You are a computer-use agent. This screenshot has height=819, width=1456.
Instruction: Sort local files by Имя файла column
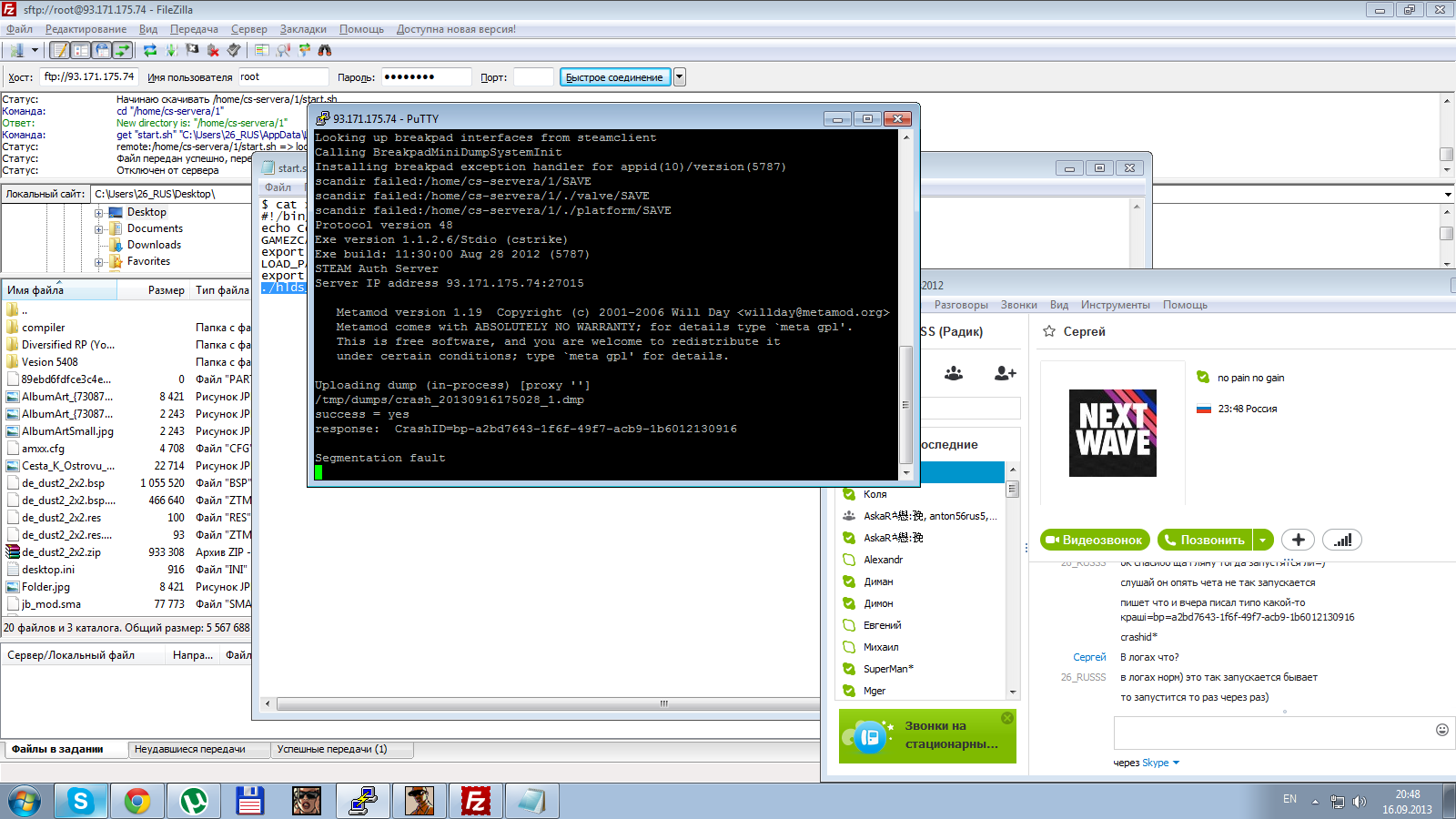pos(60,290)
